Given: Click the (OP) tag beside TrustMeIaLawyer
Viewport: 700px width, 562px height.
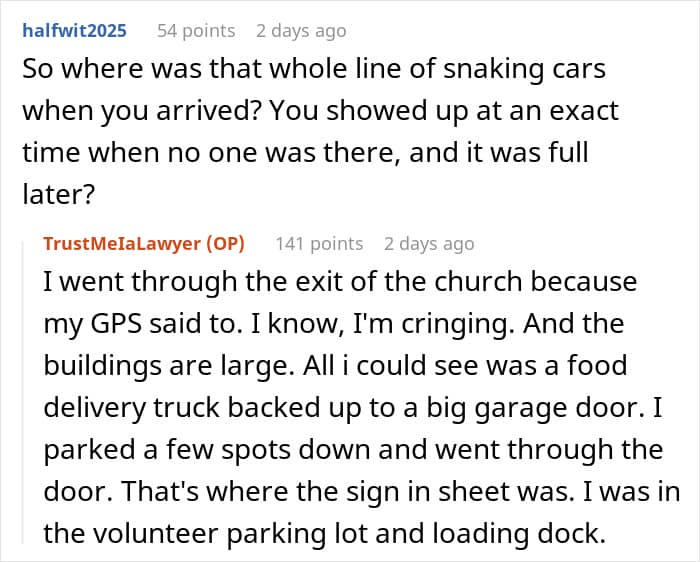Looking at the screenshot, I should point(225,244).
